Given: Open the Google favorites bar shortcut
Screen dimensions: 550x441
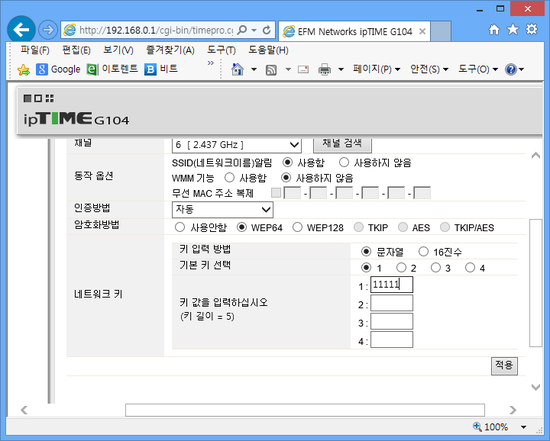Looking at the screenshot, I should pyautogui.click(x=58, y=69).
